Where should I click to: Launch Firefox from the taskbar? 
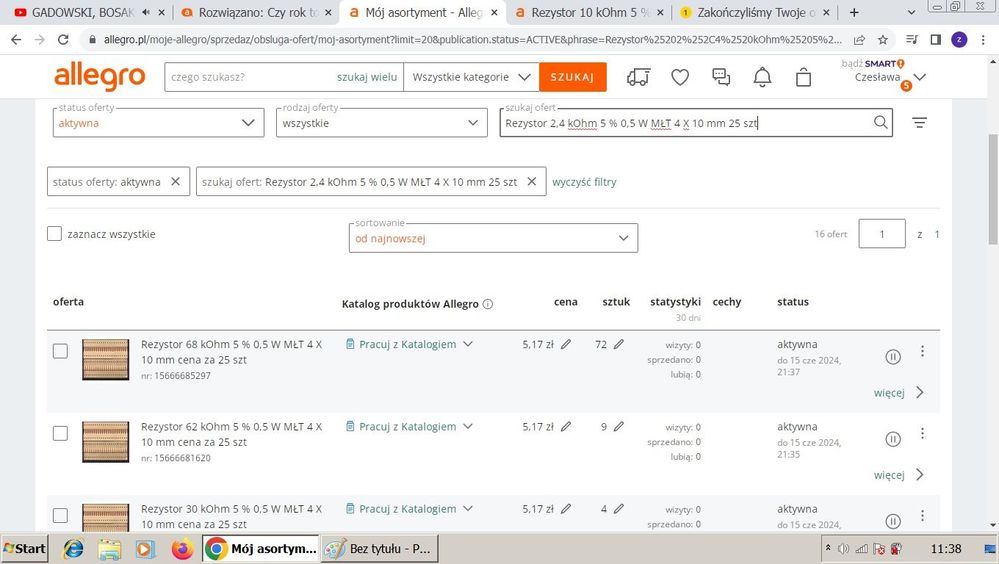[182, 549]
